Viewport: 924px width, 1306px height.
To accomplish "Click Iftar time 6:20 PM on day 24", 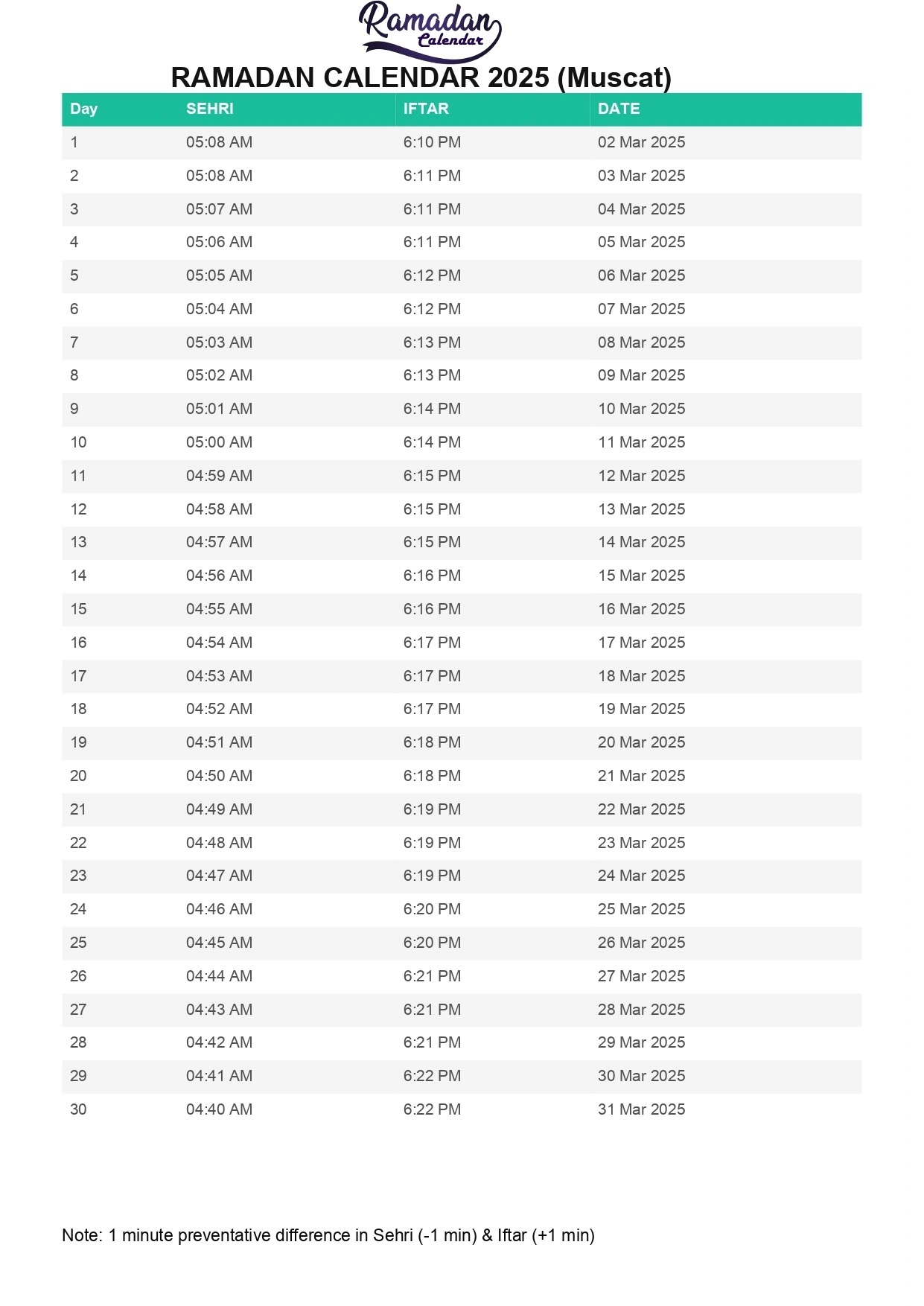I will [432, 909].
